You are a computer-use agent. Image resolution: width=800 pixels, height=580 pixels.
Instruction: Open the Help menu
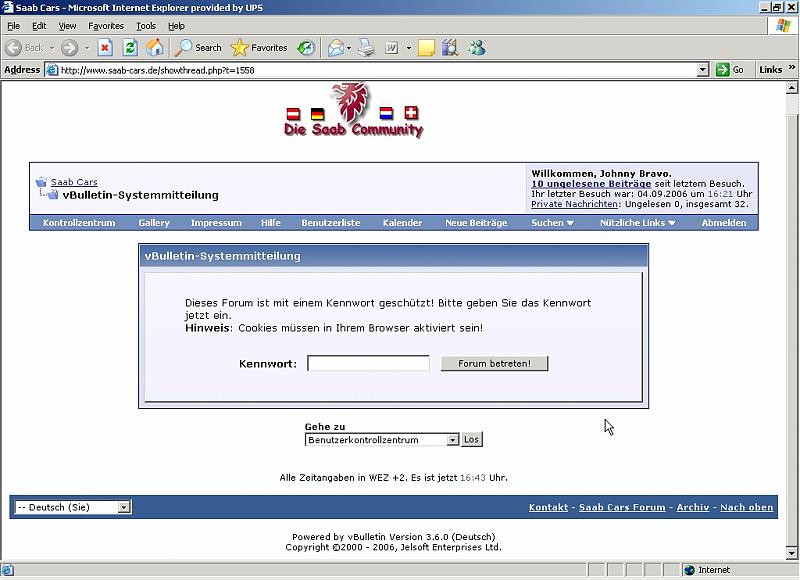(177, 26)
